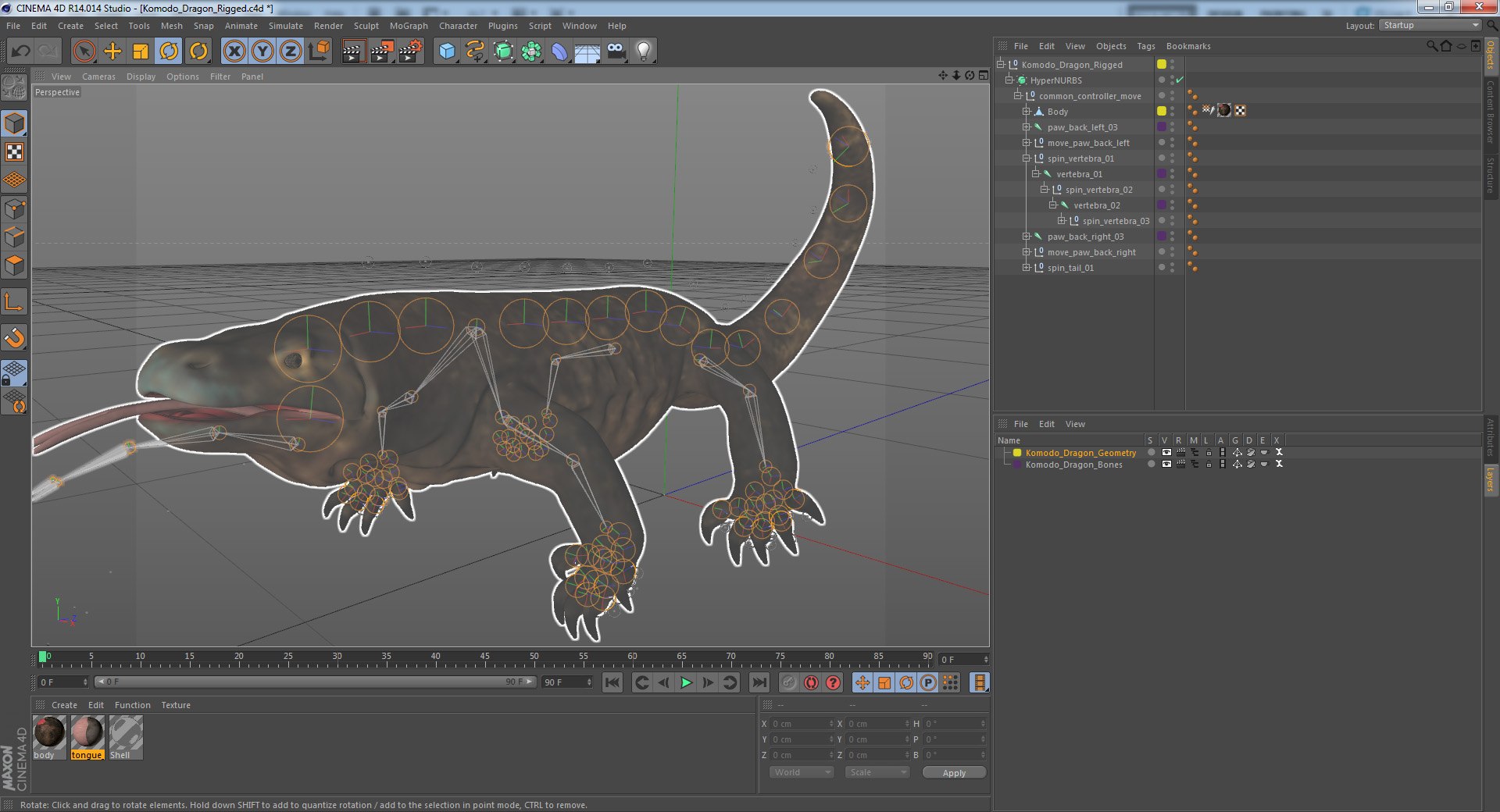The height and width of the screenshot is (812, 1500).
Task: Add a light object
Action: coord(644,52)
